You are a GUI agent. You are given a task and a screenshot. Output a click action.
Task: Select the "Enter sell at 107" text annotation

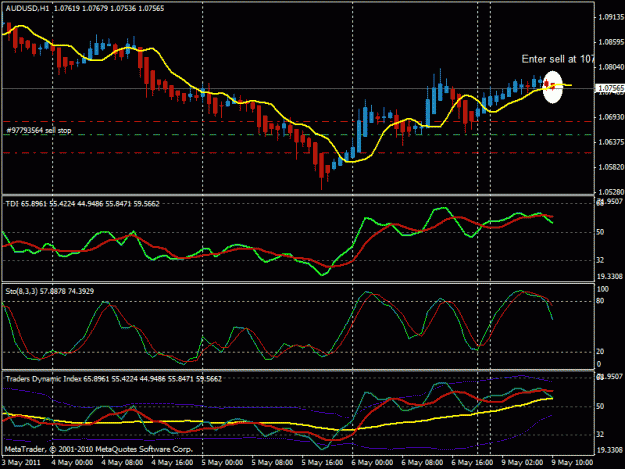(558, 59)
